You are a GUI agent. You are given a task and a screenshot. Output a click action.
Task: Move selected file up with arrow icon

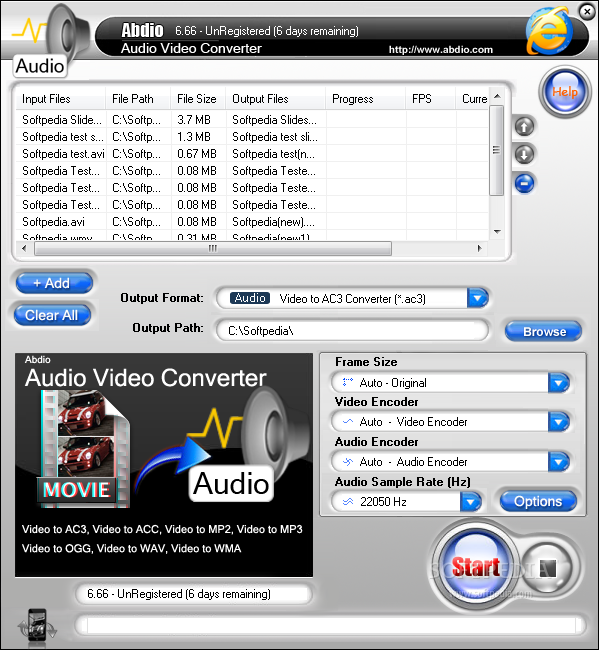click(524, 126)
